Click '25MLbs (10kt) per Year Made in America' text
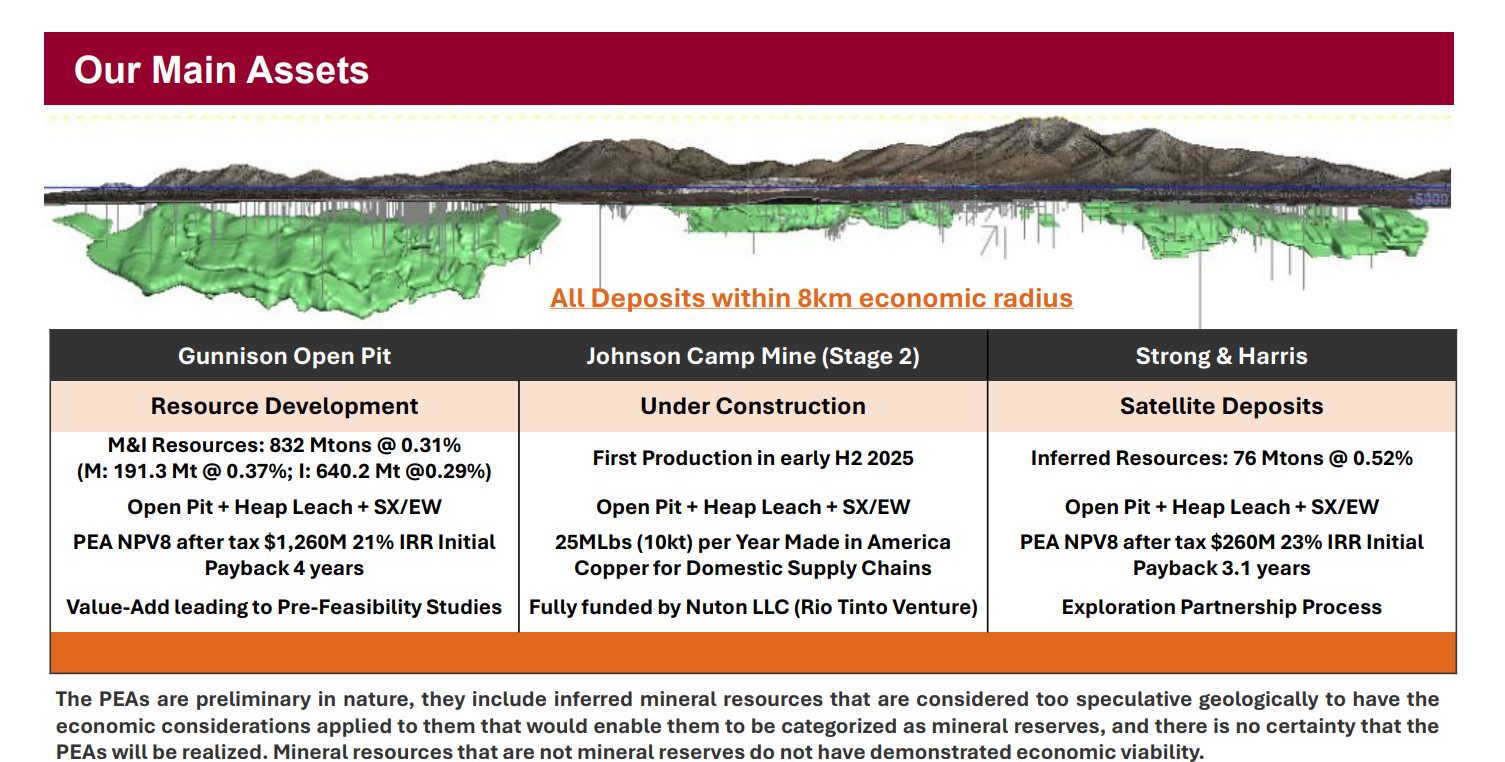This screenshot has height=762, width=1505. point(752,542)
